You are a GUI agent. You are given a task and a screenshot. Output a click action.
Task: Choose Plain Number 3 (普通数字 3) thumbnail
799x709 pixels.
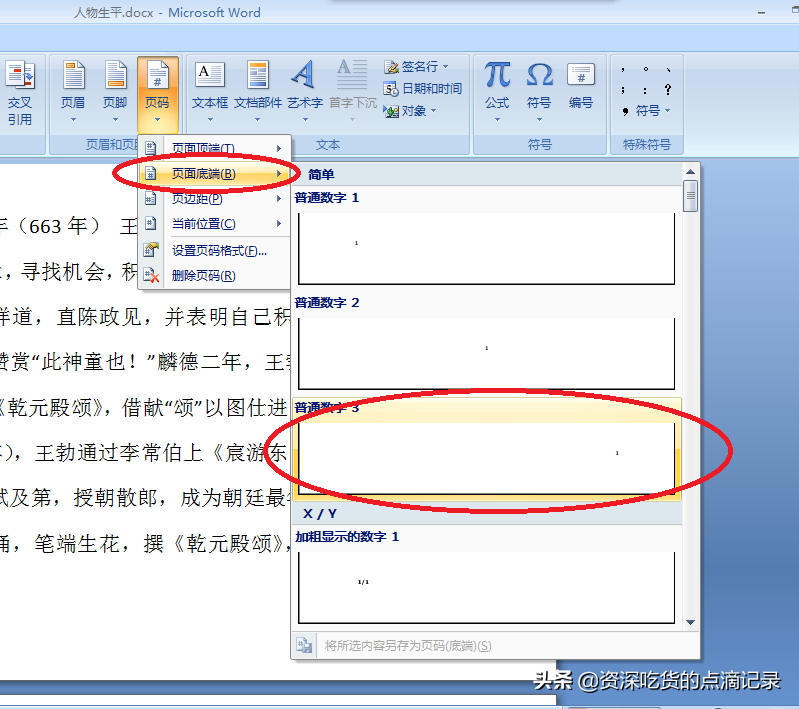tap(487, 458)
